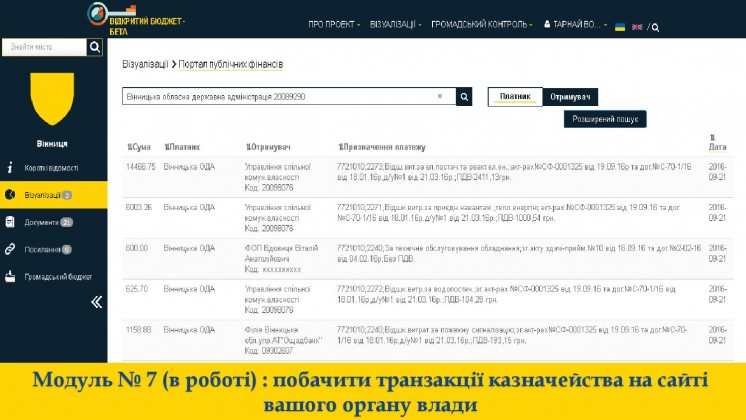The height and width of the screenshot is (420, 746).
Task: Click the Вінниця yellow coat of arms
Action: (x=52, y=98)
